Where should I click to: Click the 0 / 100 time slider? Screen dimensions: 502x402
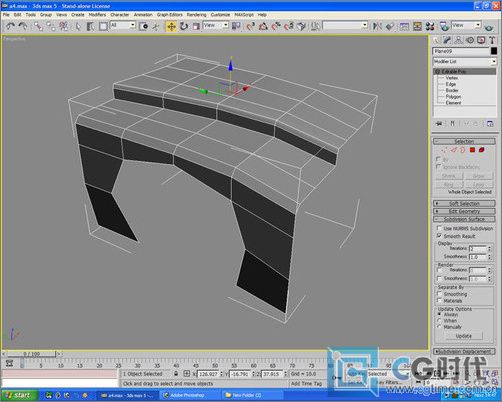coord(32,354)
